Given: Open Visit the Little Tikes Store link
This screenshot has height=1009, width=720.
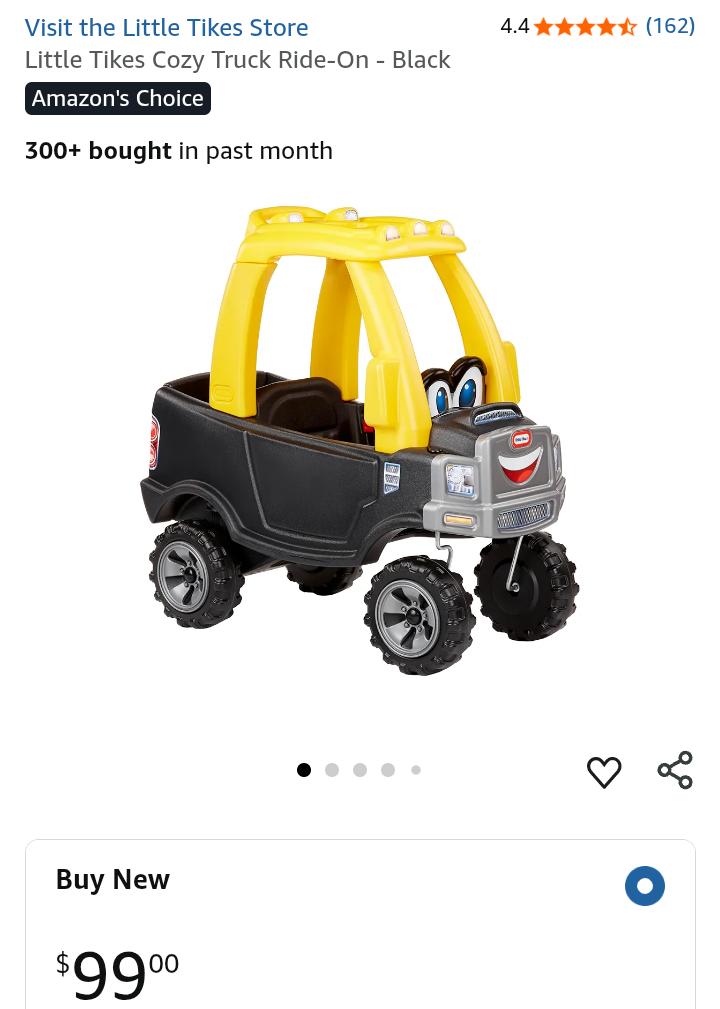Looking at the screenshot, I should click(167, 28).
